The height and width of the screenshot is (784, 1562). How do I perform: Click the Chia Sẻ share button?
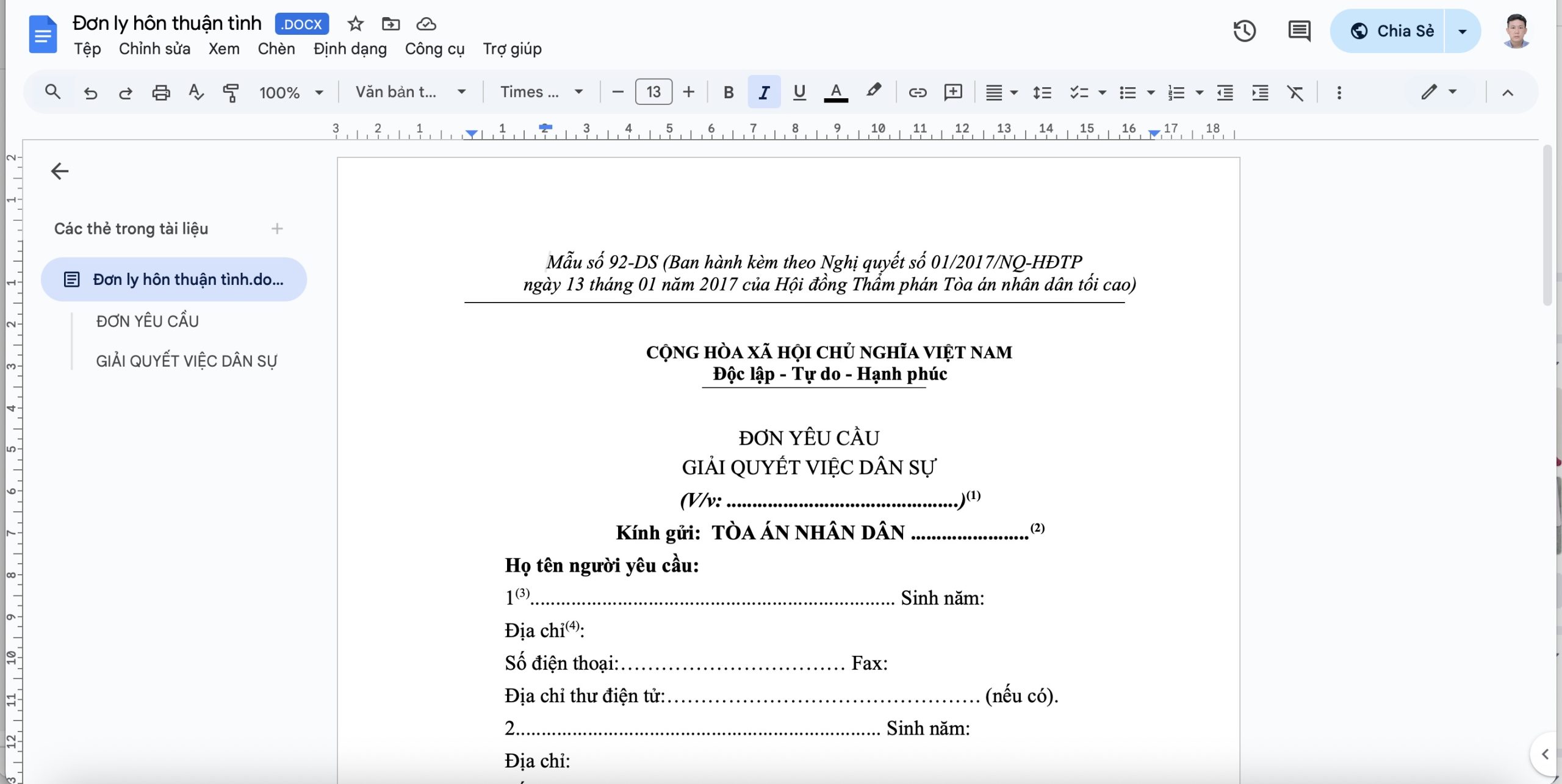[1391, 31]
